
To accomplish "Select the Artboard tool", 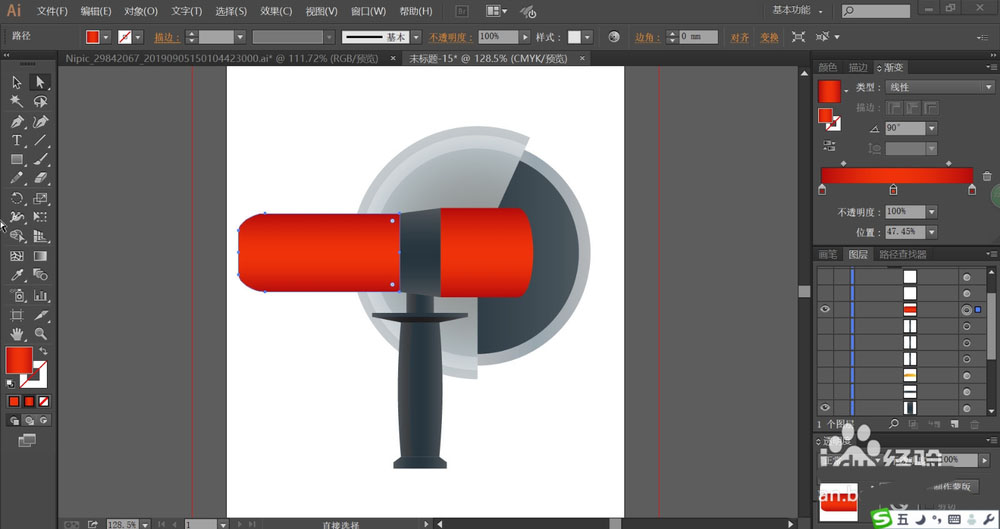I will point(17,315).
